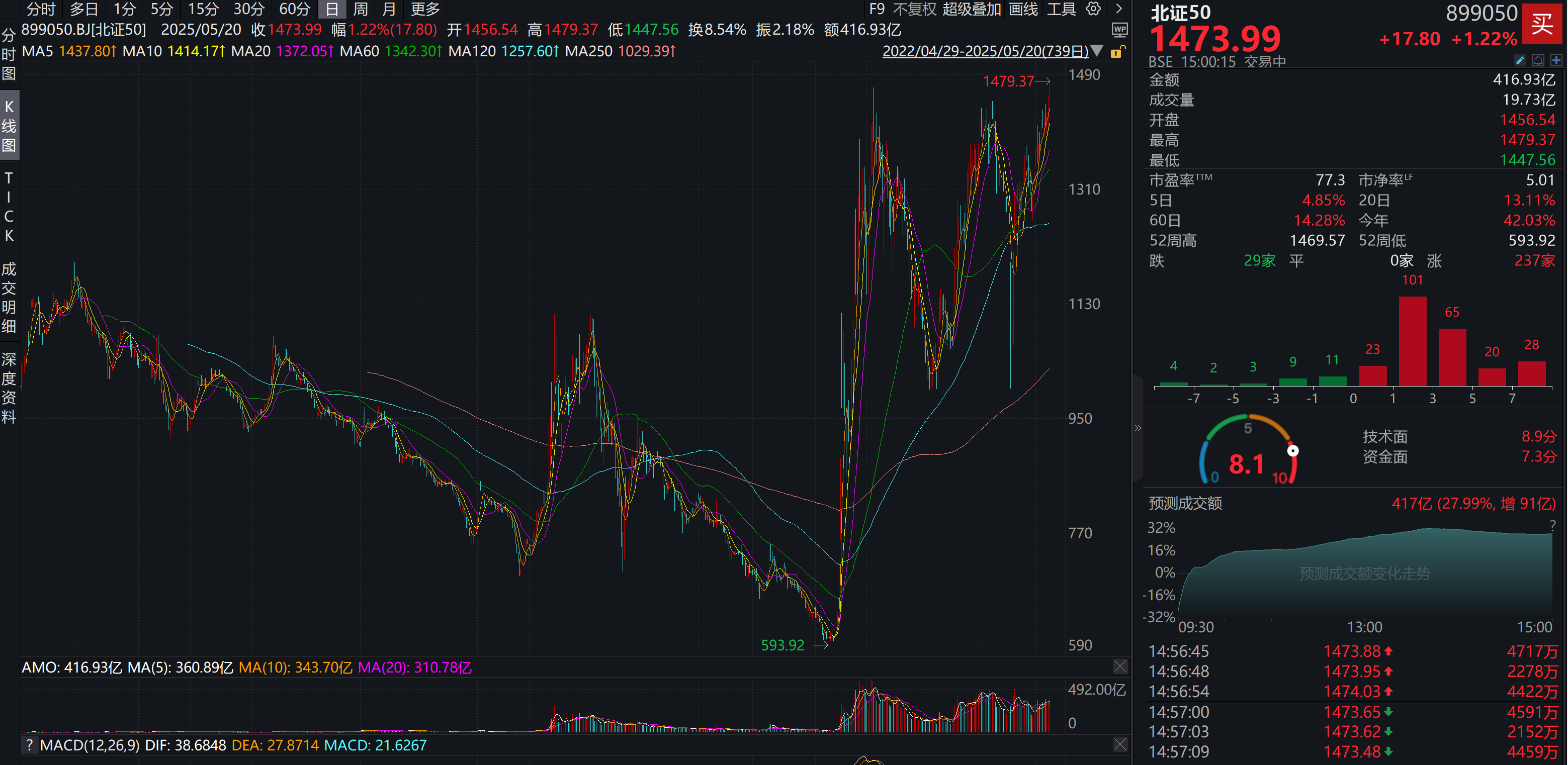Click the 14:56:45 tick trade row
1568x765 pixels.
pyautogui.click(x=1353, y=651)
